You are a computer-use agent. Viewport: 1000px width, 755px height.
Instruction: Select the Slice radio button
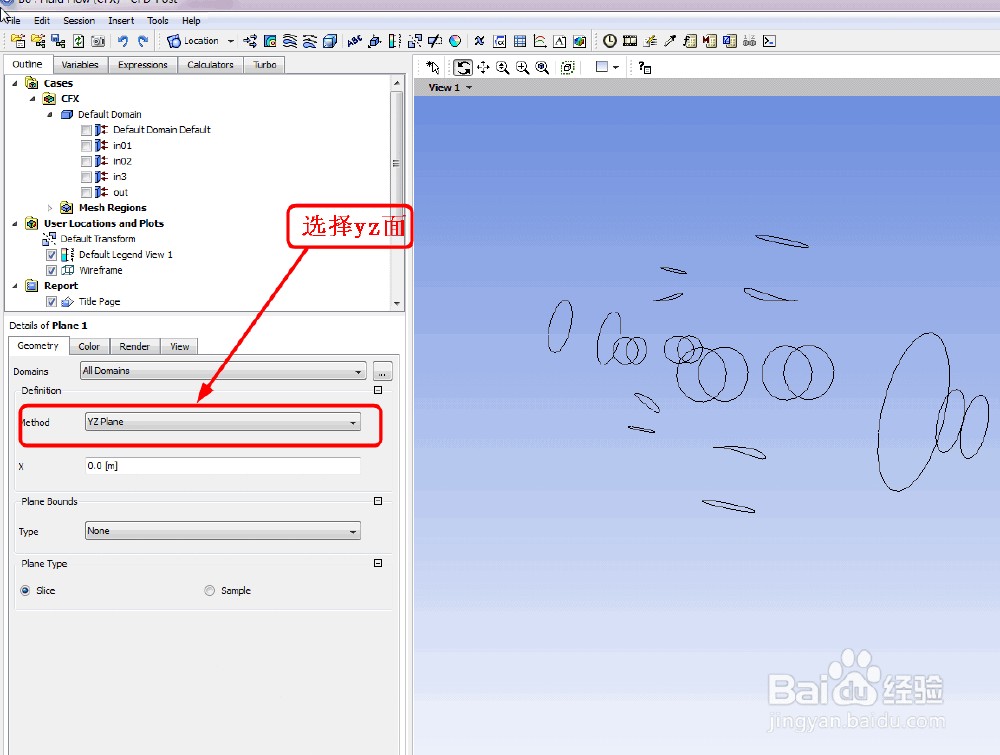[25, 590]
